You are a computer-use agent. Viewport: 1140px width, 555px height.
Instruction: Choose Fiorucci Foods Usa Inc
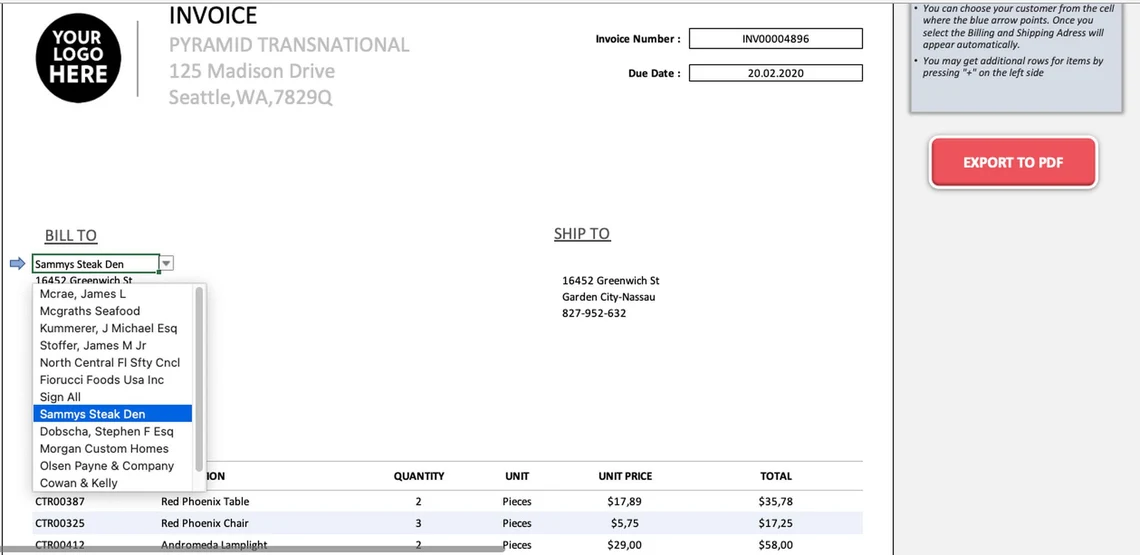102,380
